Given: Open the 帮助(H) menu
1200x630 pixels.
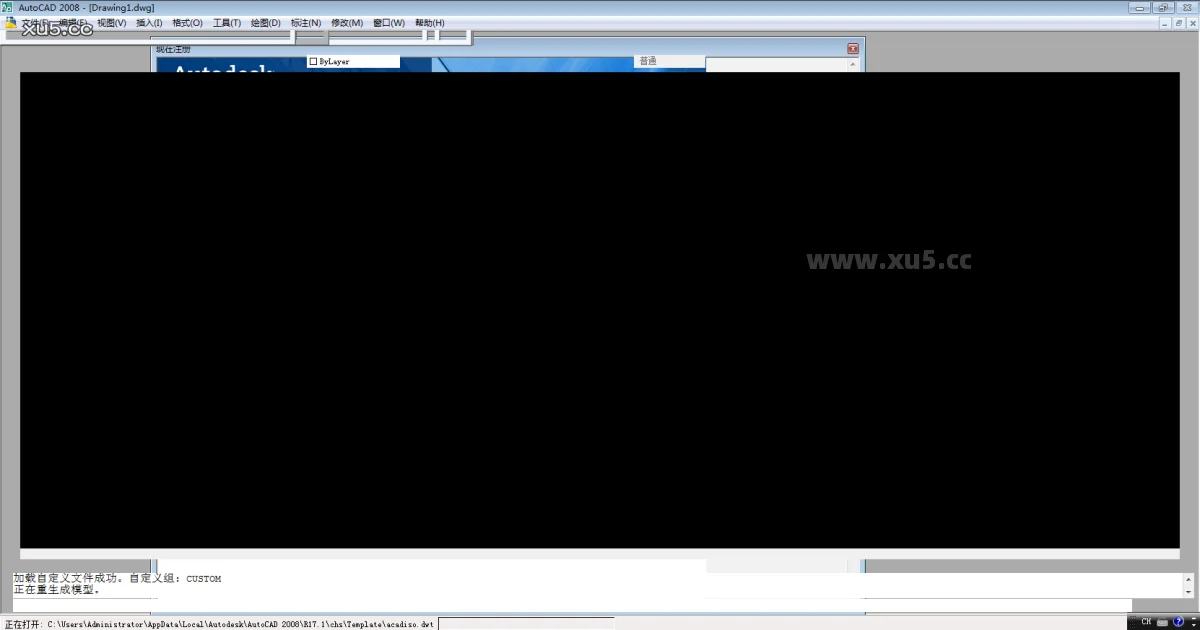Looking at the screenshot, I should [x=430, y=23].
